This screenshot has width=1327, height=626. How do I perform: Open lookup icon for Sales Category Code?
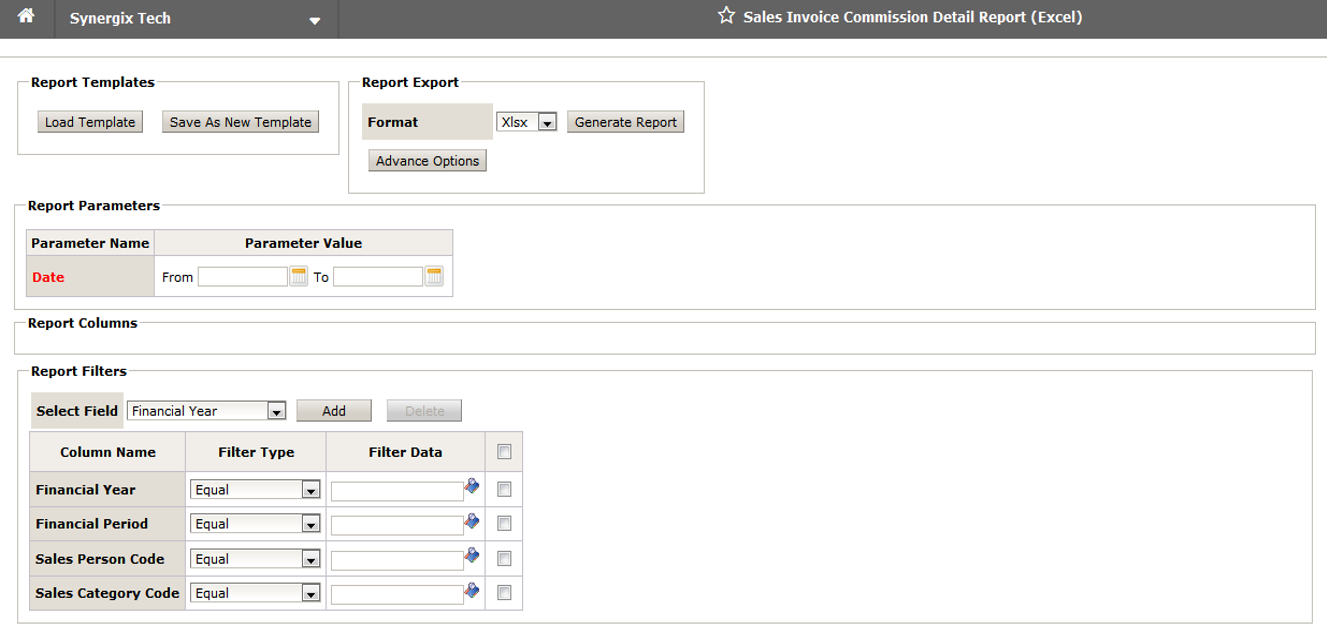pyautogui.click(x=472, y=591)
